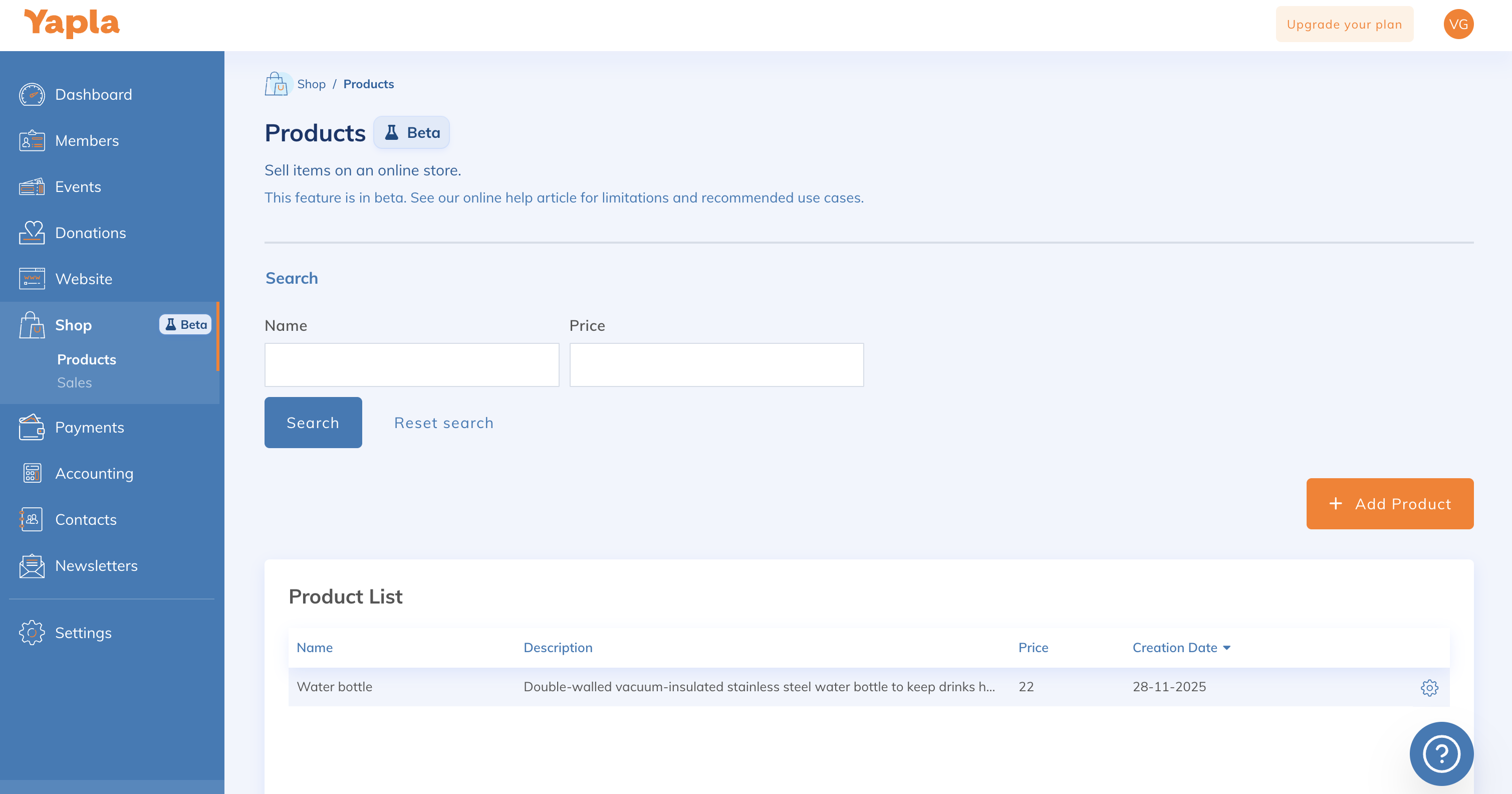Open Dashboard from the sidebar
The image size is (1512, 794).
click(32, 94)
